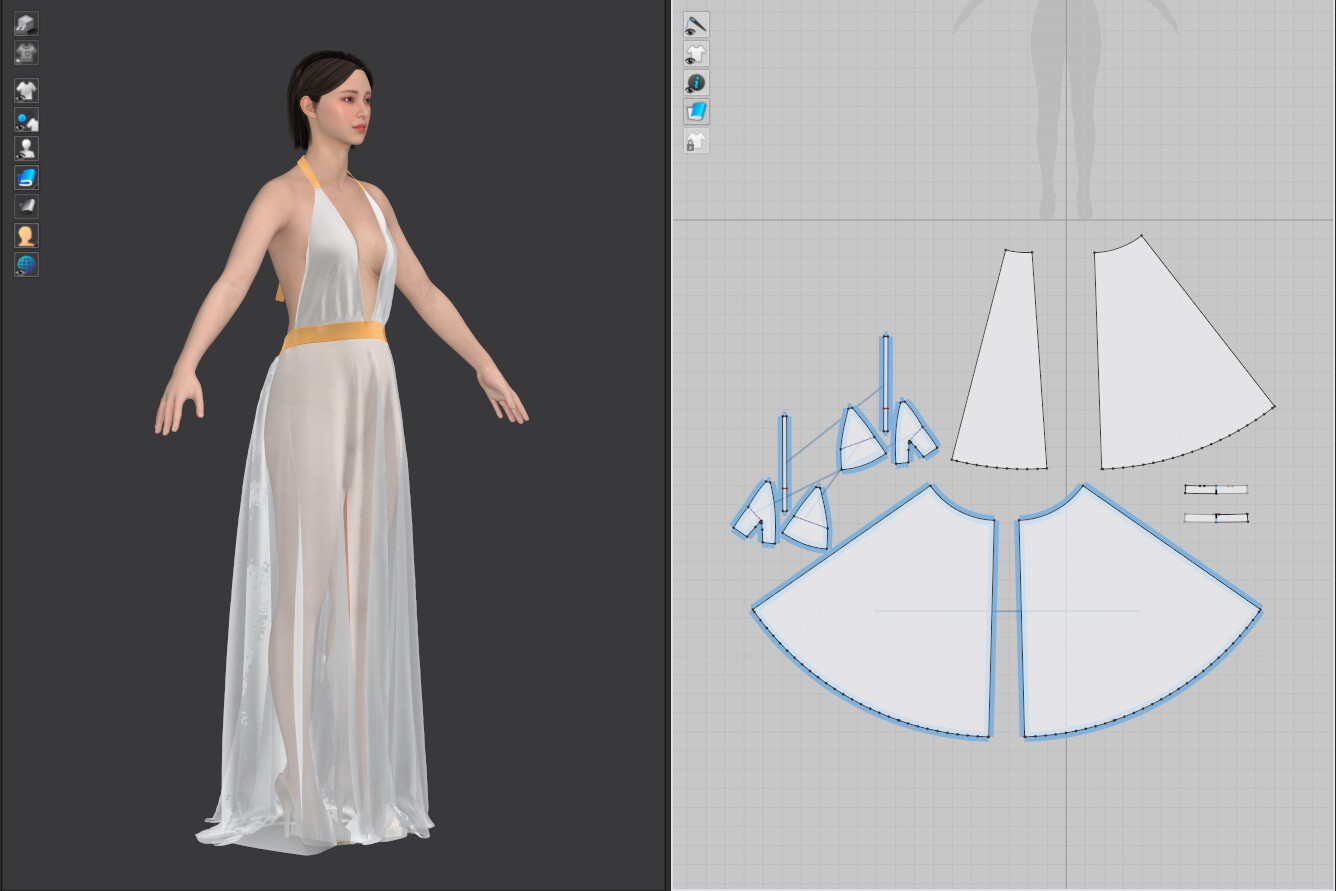Screen dimensions: 1336x891
Task: Click the textured garment display icon
Action: coord(26,52)
